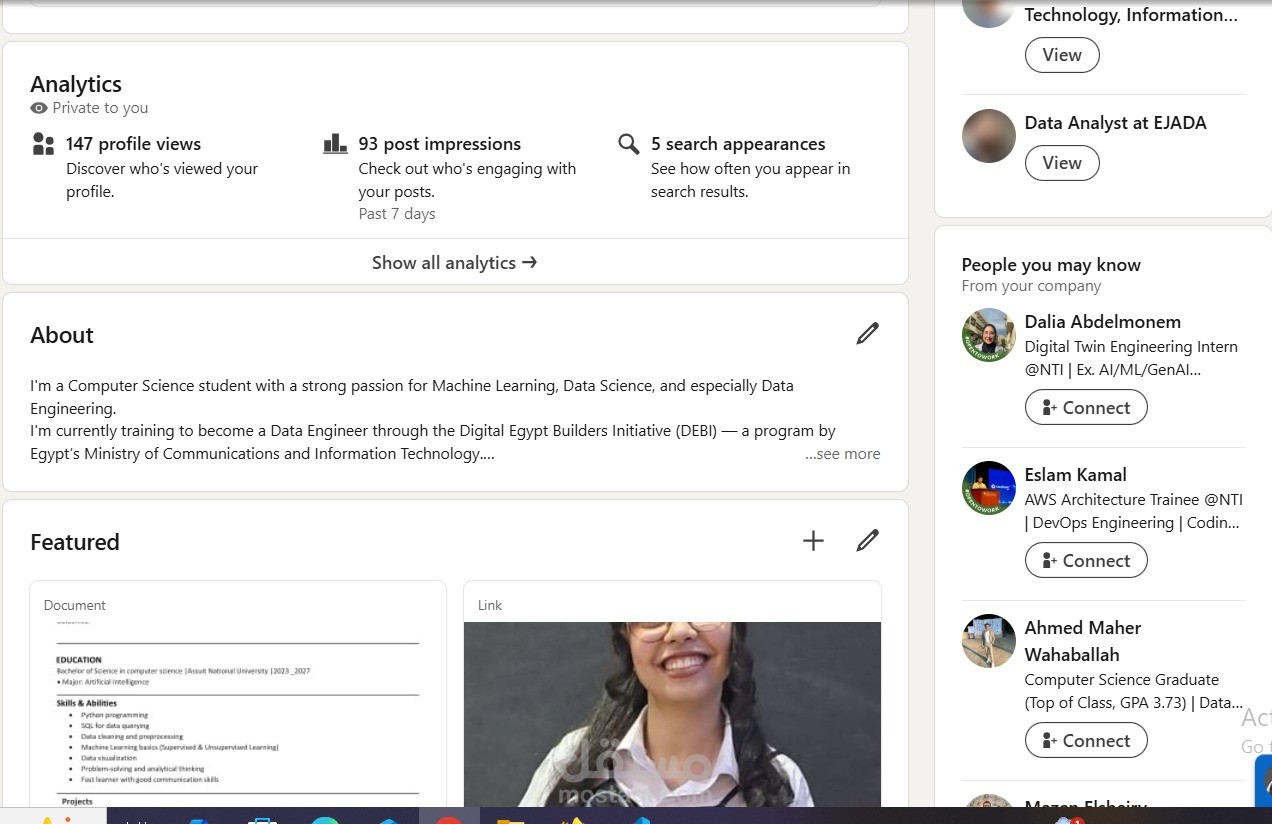Edit the About section with pencil icon
The width and height of the screenshot is (1272, 824).
point(867,334)
